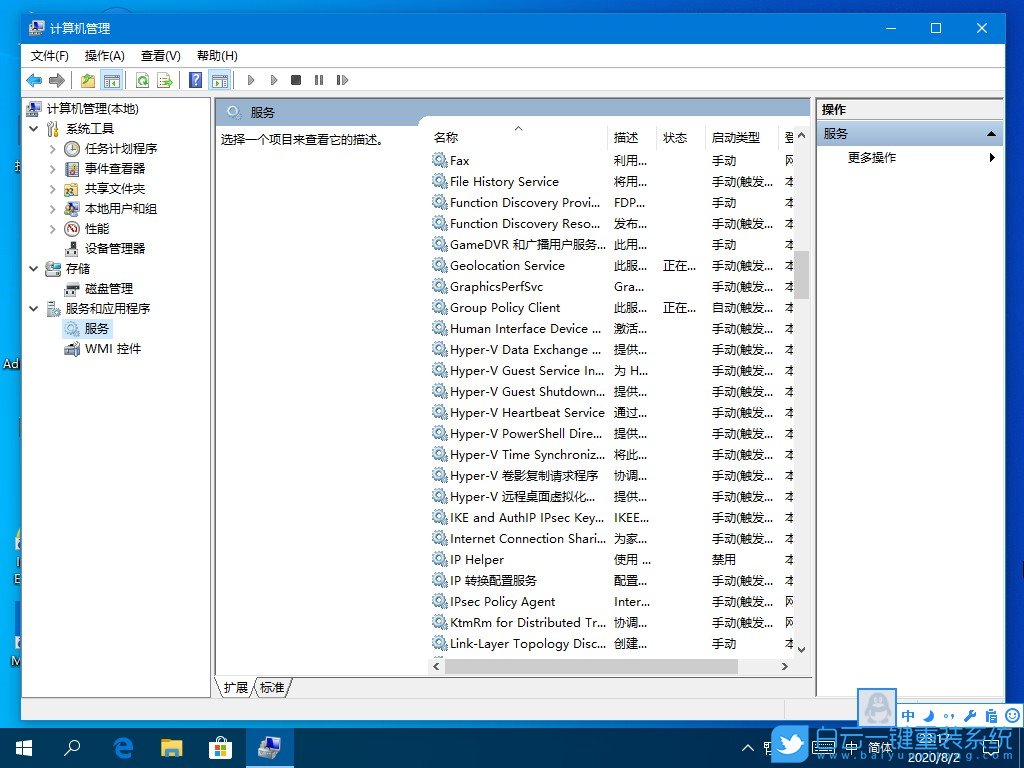This screenshot has height=768, width=1024.
Task: Toggle full/half width using the moon icon
Action: 928,715
